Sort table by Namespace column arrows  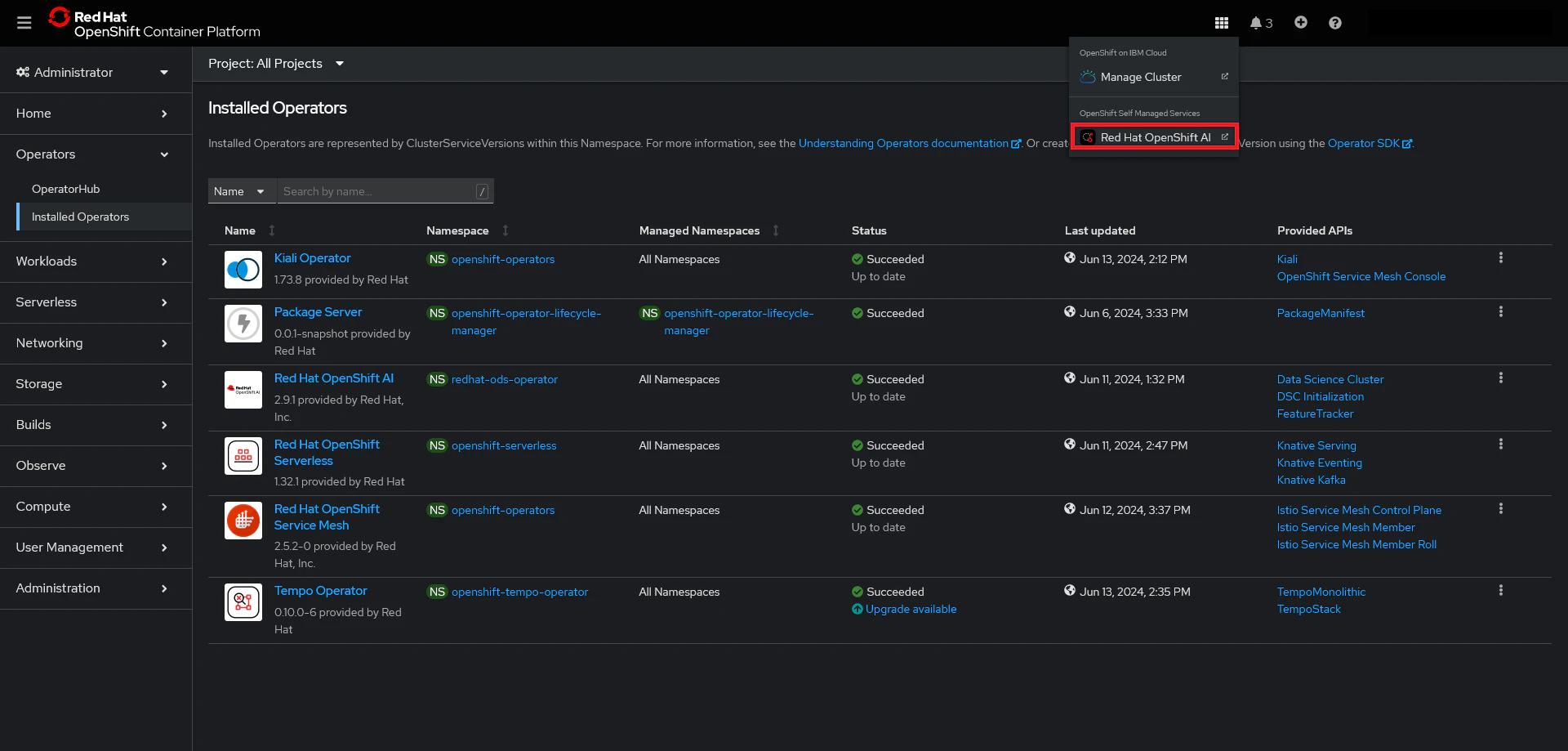506,230
